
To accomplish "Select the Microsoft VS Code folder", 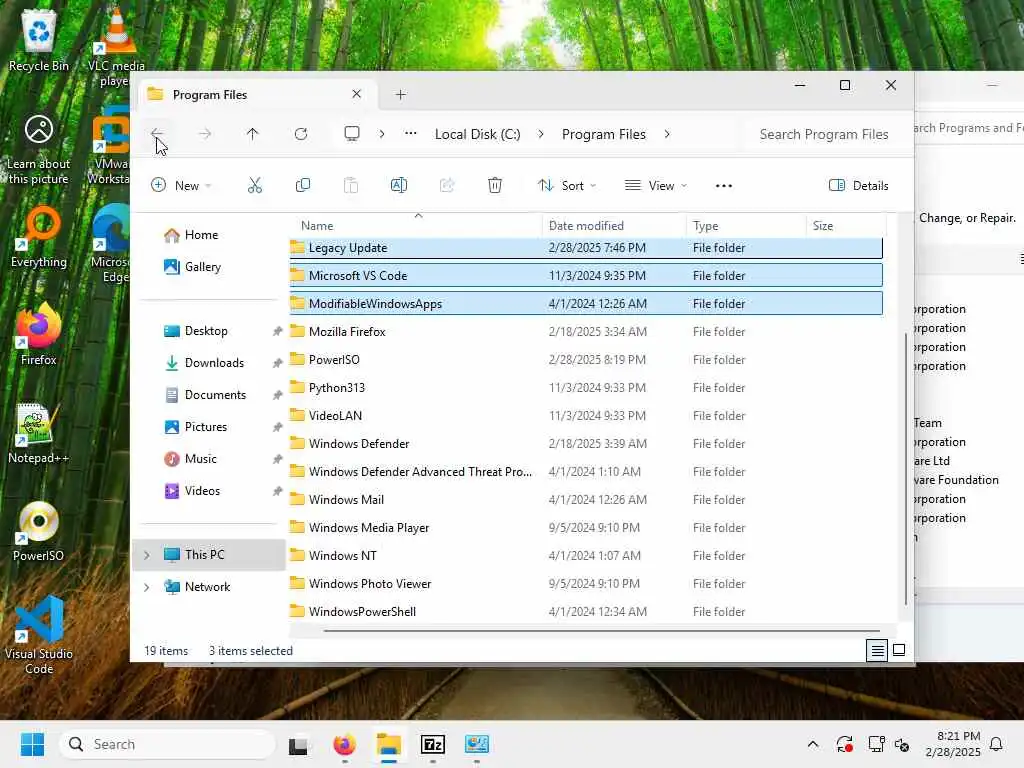I will (586, 276).
